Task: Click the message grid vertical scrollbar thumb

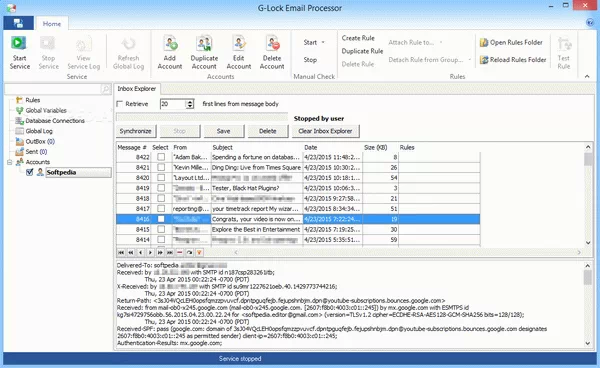Action: (x=588, y=159)
